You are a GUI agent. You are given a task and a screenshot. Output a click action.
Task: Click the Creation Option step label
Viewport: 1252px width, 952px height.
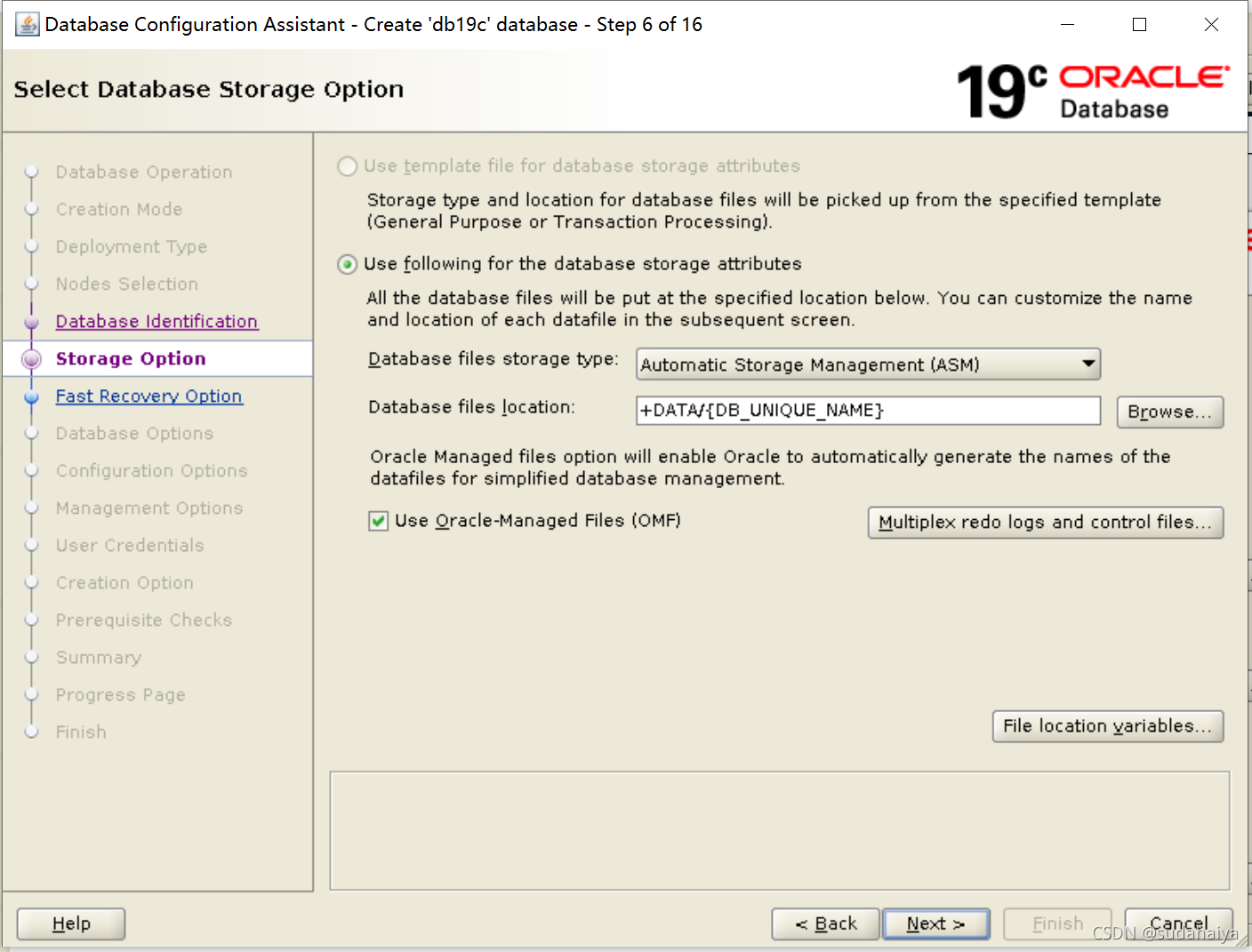click(124, 582)
